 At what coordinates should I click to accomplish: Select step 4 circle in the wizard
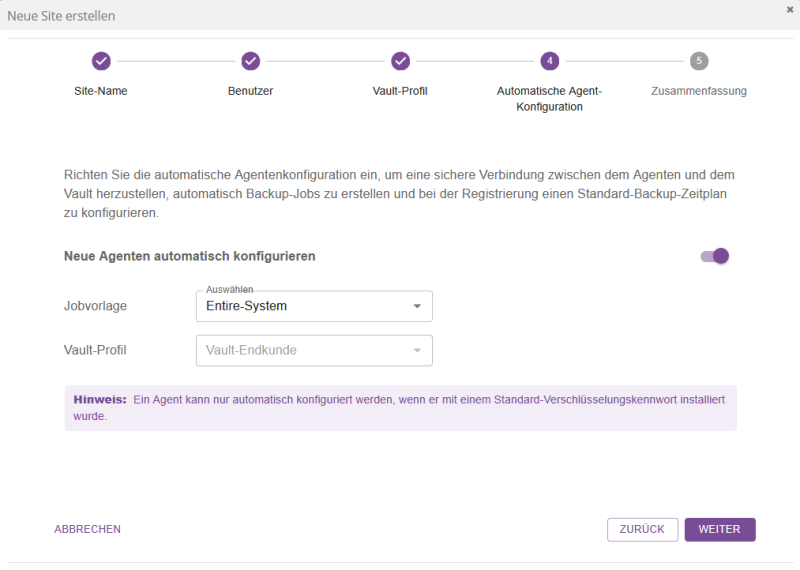coord(549,61)
